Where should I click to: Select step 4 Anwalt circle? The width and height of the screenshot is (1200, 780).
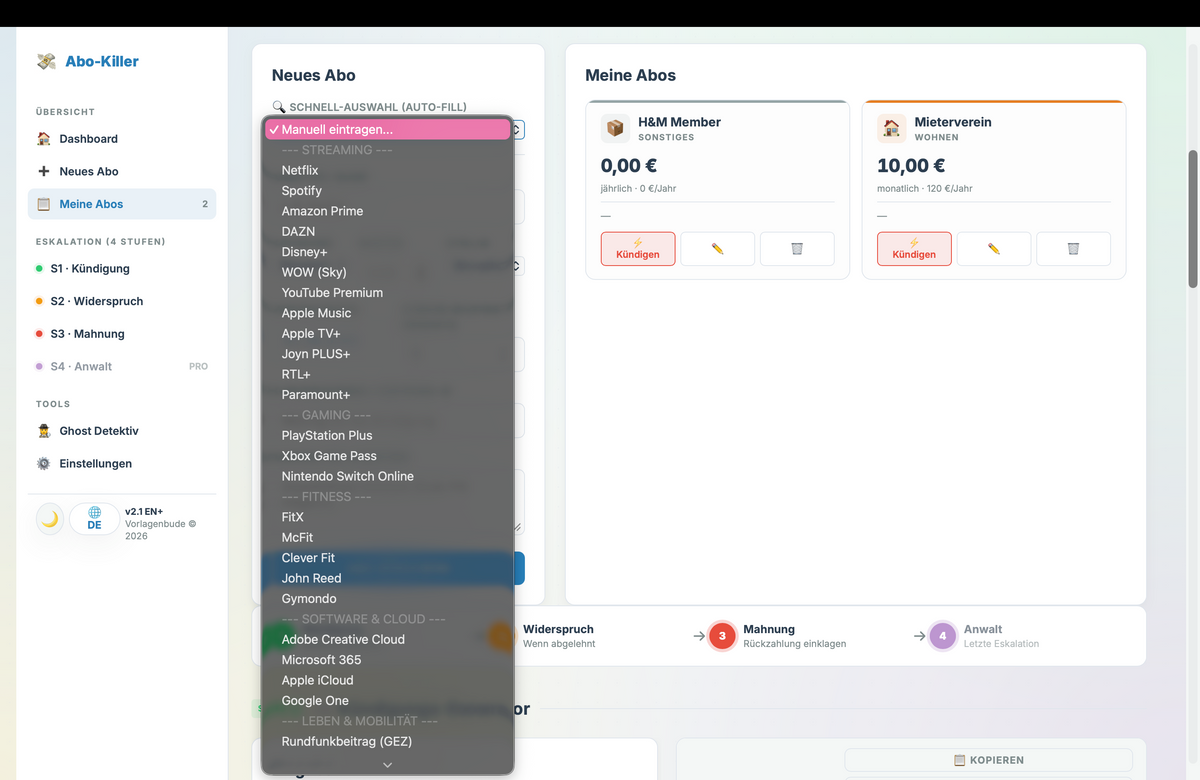[943, 636]
